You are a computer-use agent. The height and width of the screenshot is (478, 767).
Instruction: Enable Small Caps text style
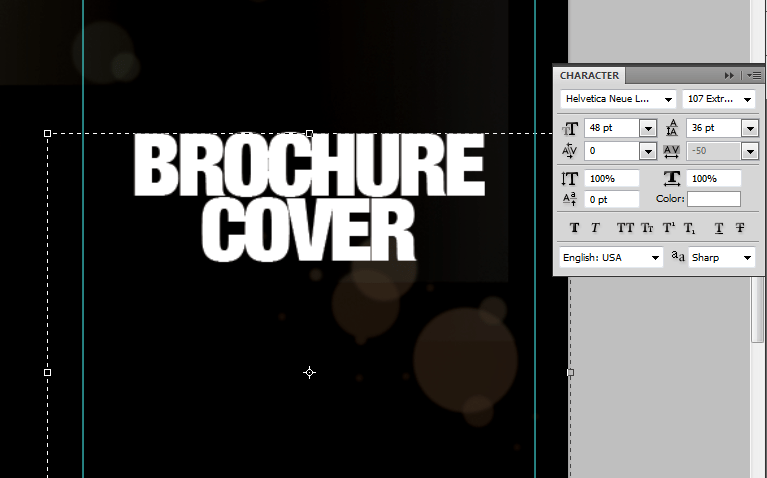pos(647,228)
